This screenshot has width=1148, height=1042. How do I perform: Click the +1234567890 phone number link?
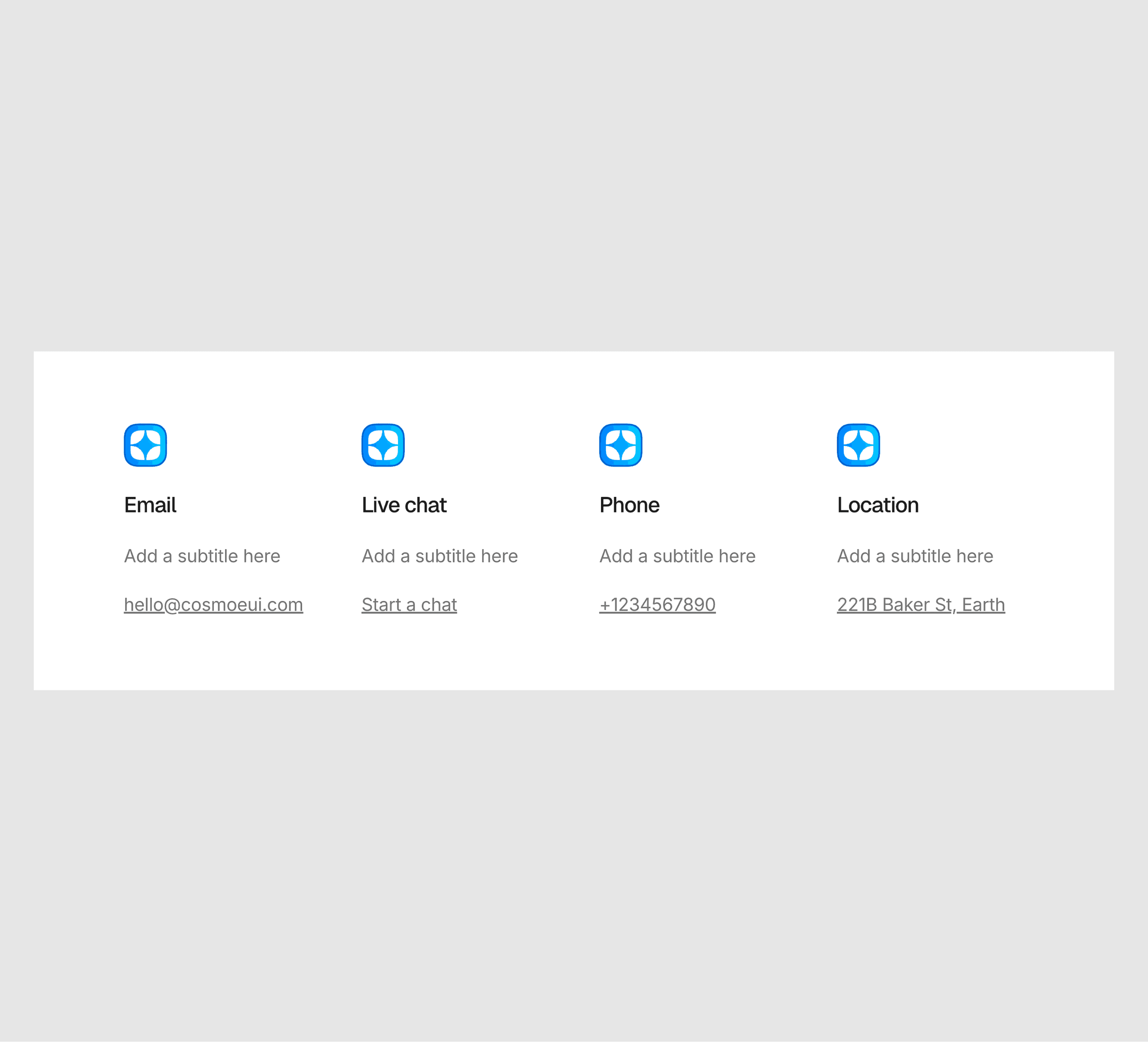tap(657, 605)
